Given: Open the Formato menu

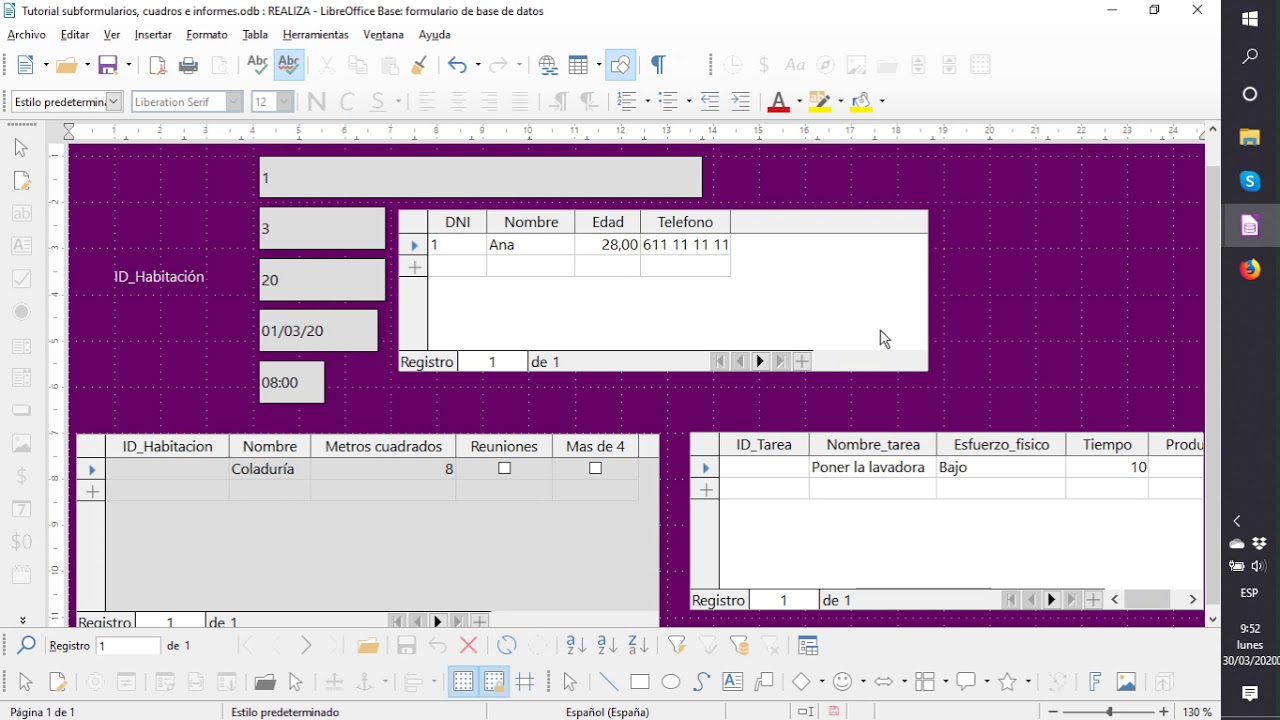Looking at the screenshot, I should click(207, 35).
